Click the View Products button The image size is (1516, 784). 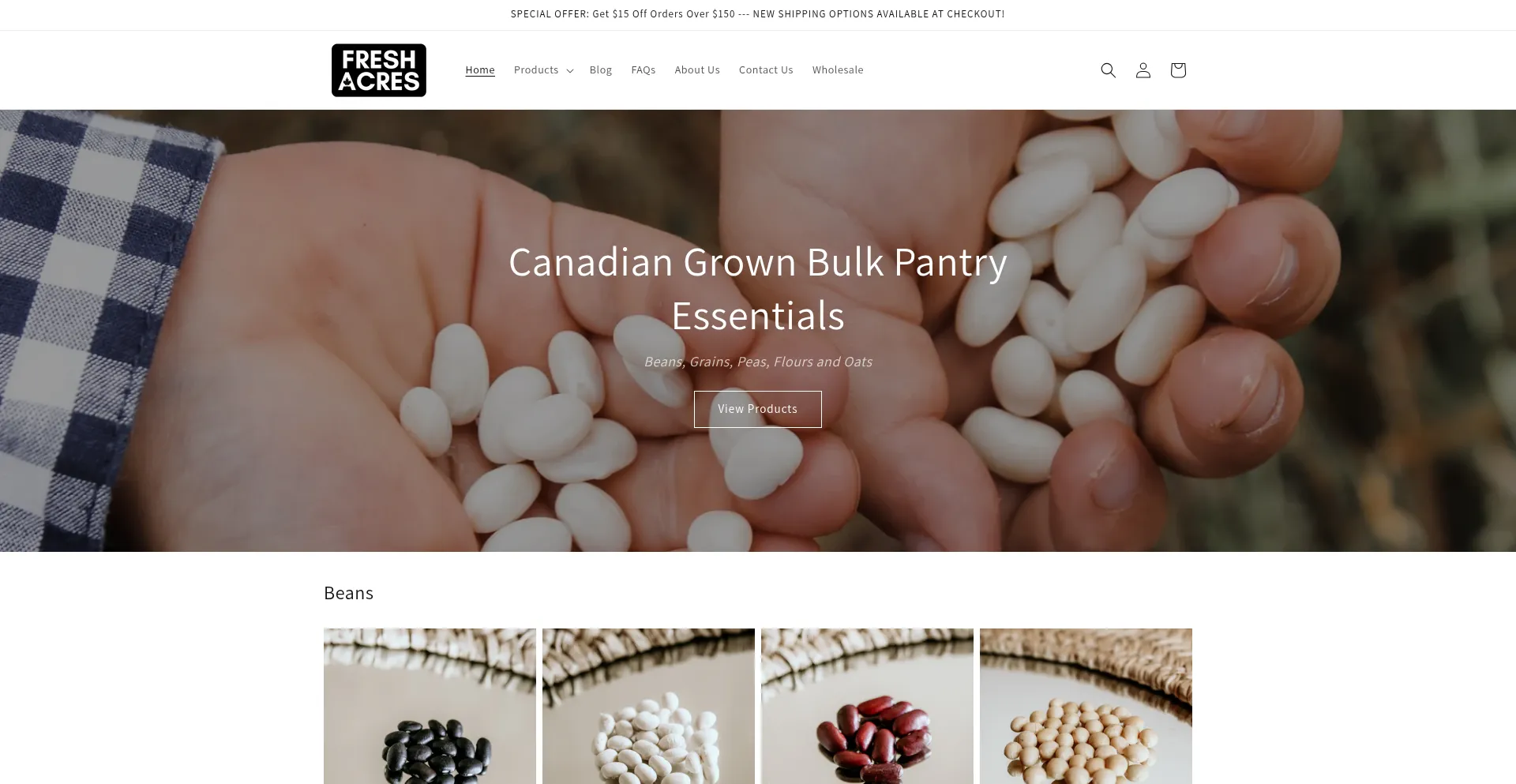[x=758, y=409]
